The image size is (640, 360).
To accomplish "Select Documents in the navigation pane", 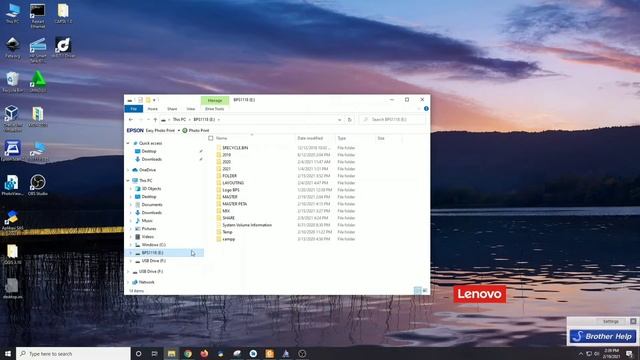I will (152, 204).
